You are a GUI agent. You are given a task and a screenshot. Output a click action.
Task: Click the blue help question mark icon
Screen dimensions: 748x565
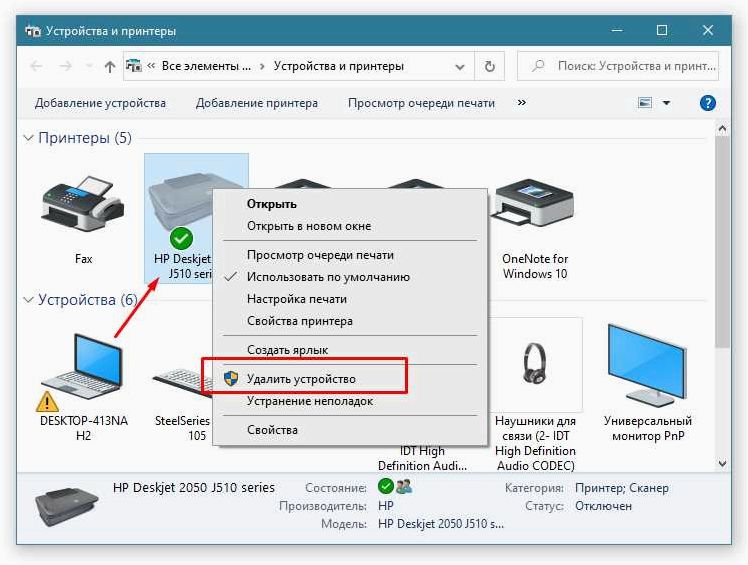click(707, 103)
